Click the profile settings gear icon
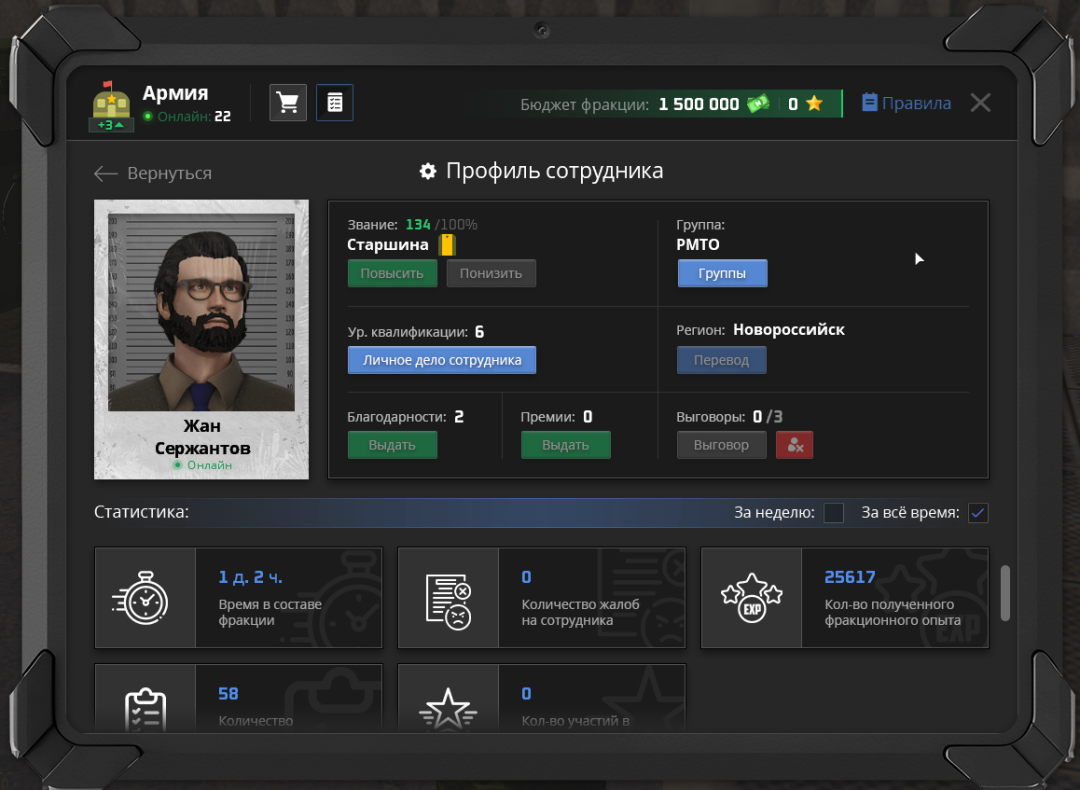 428,171
